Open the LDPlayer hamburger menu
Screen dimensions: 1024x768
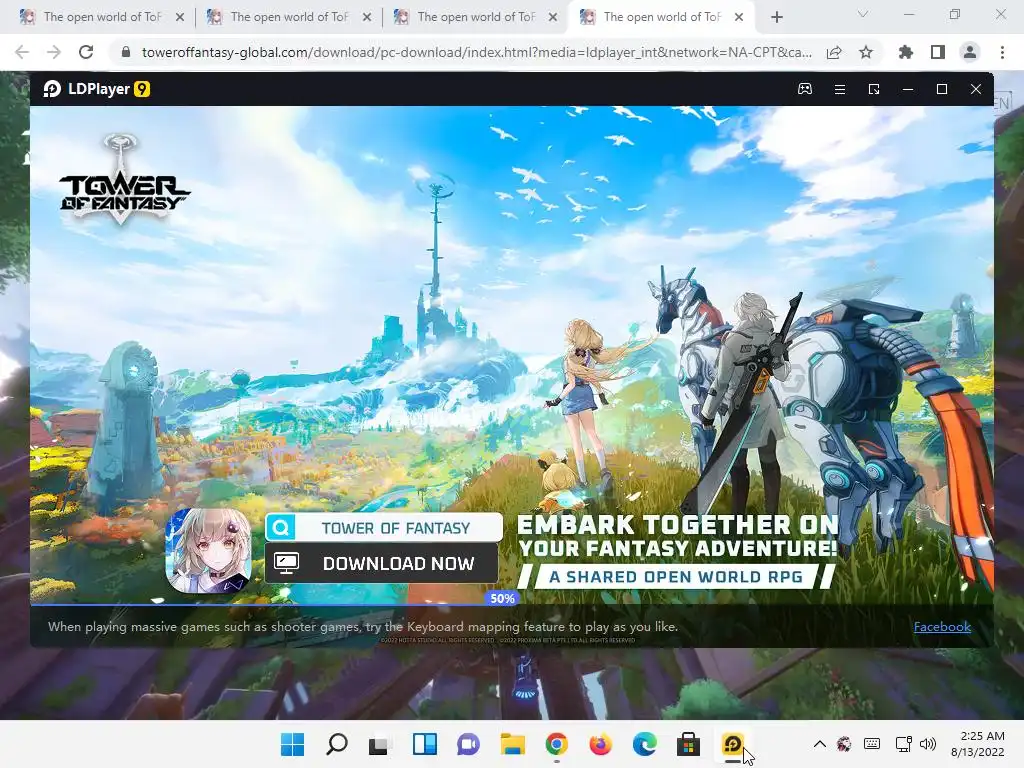click(840, 89)
